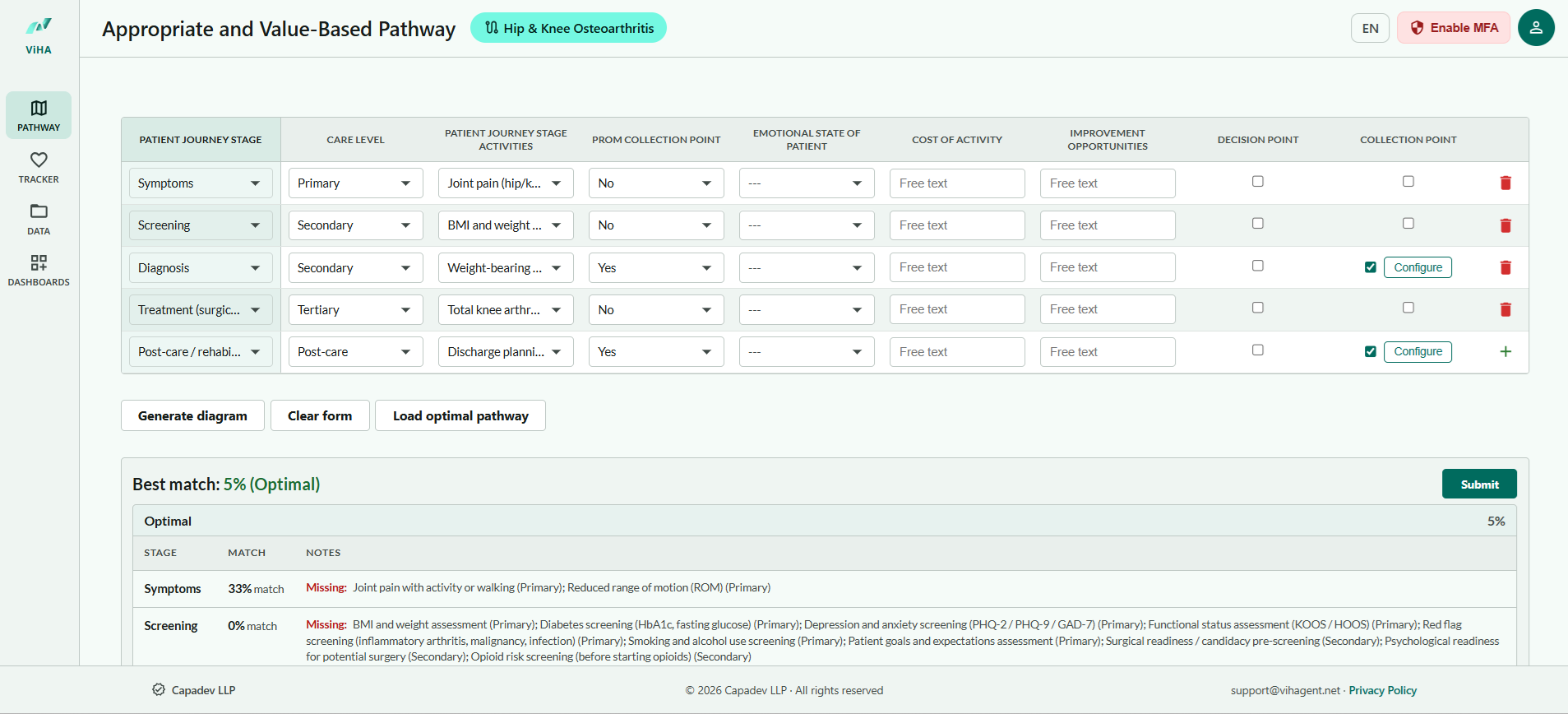The image size is (1568, 714).
Task: Click the support@vihagent.net email text
Action: coord(1285,690)
